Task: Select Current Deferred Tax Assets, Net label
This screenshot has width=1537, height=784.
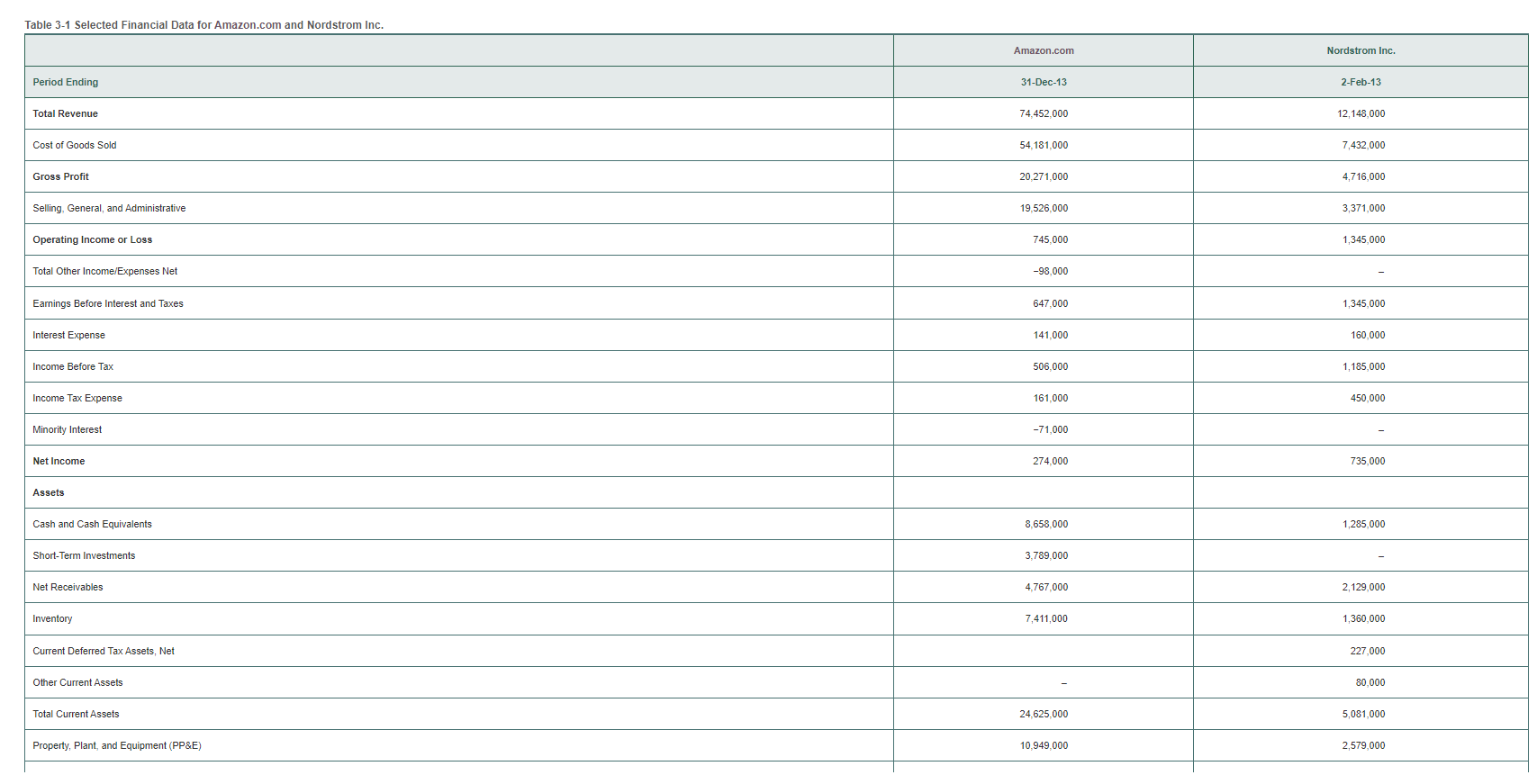Action: click(x=104, y=651)
